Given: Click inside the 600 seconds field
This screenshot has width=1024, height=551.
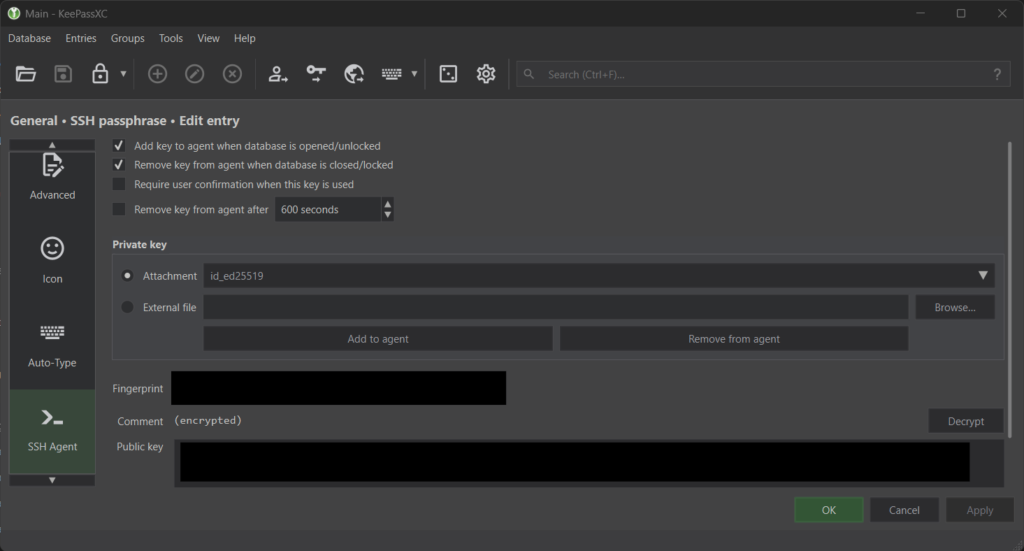Looking at the screenshot, I should click(328, 210).
